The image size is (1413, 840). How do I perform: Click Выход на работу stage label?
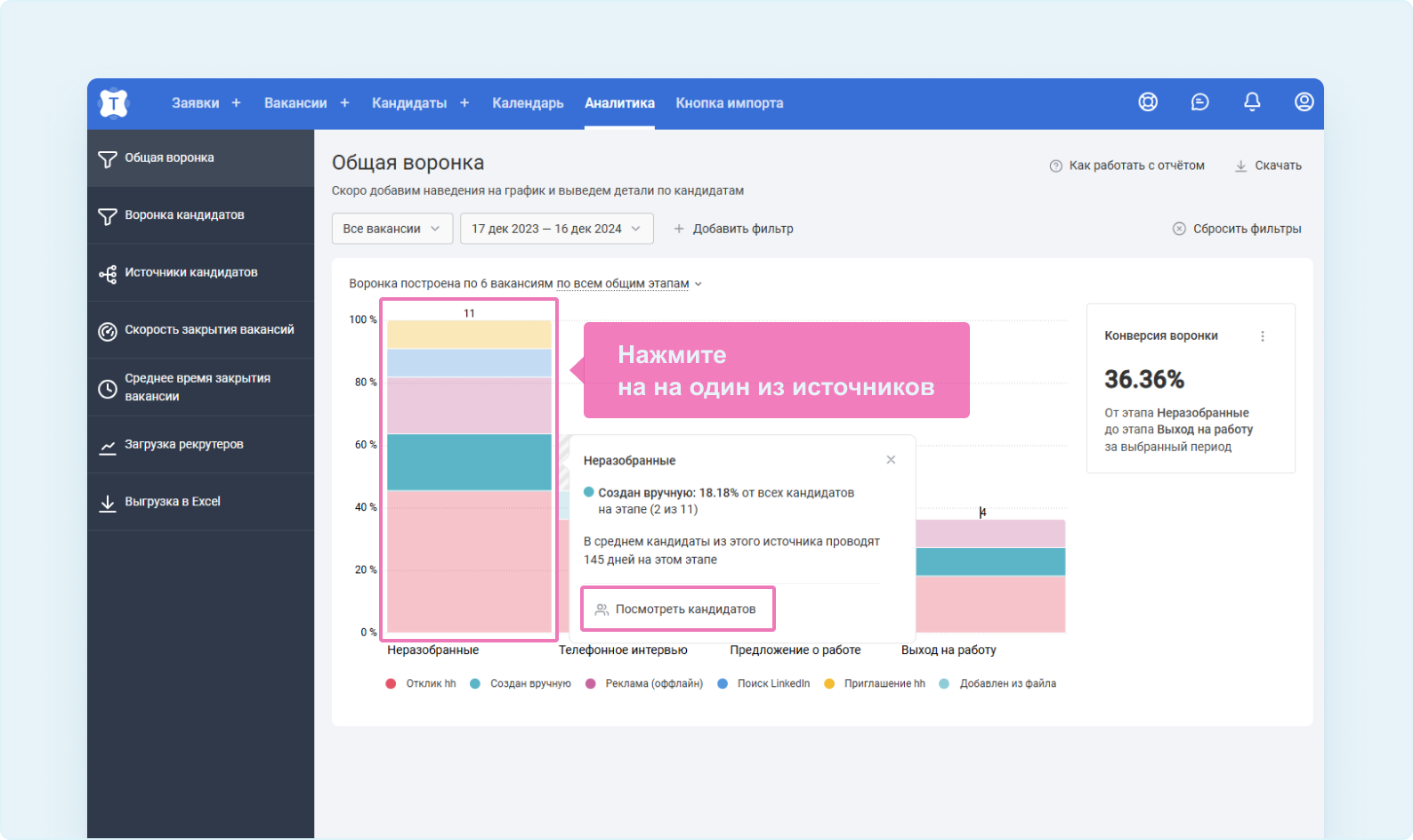[x=949, y=650]
